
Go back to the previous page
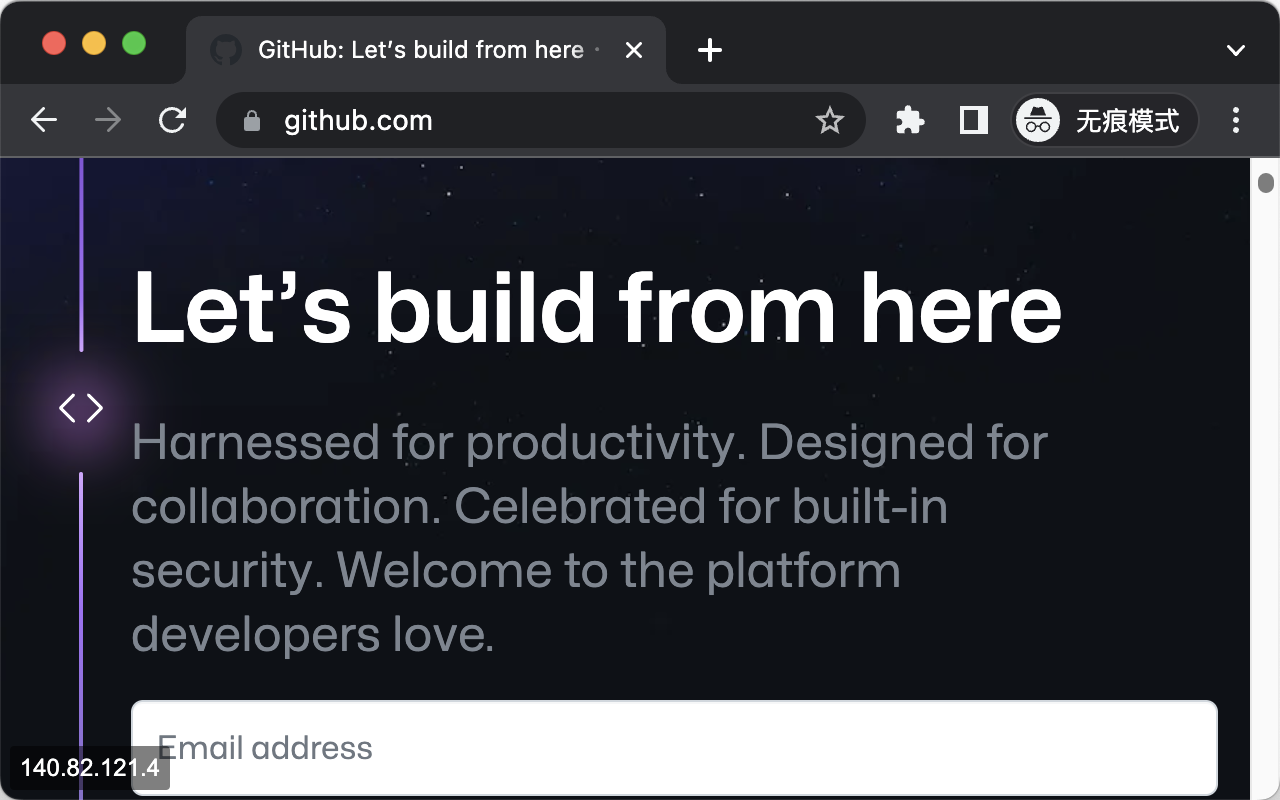(x=44, y=121)
